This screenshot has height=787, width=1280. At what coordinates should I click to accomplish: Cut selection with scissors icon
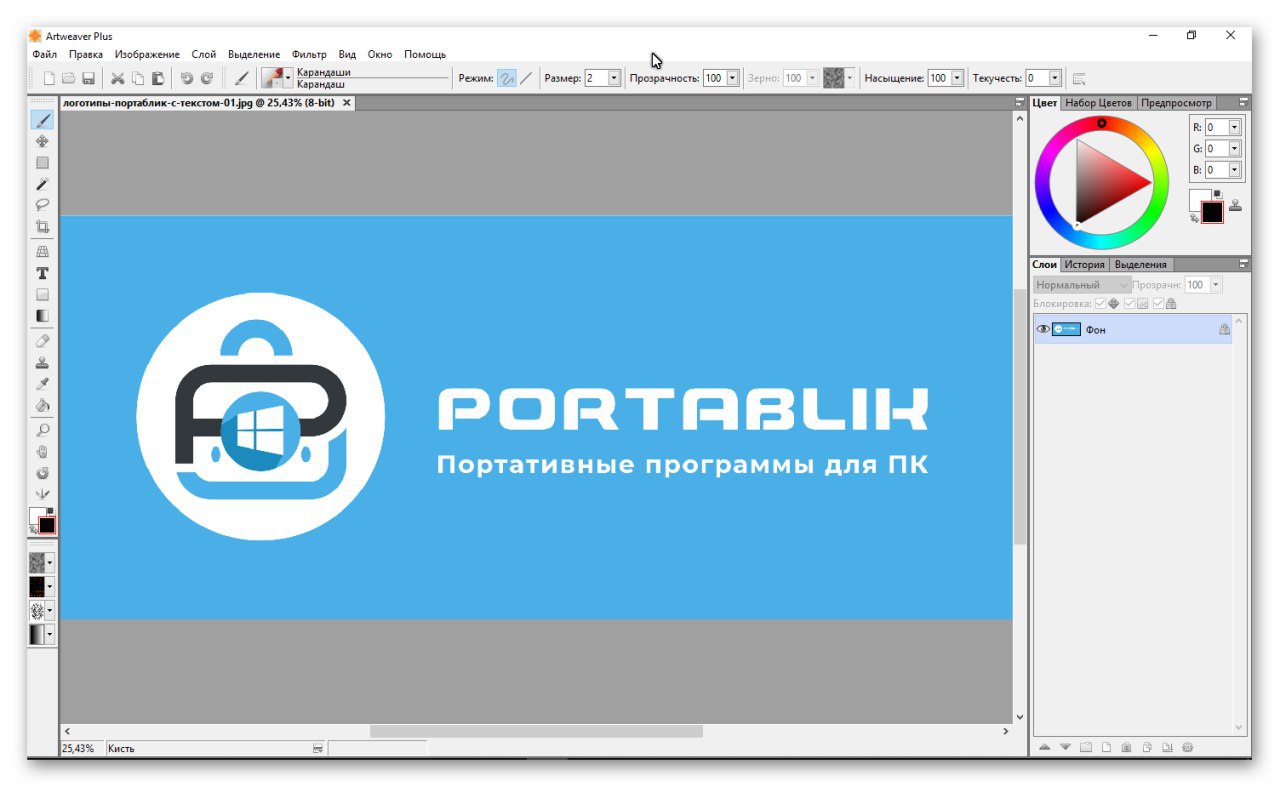tap(118, 78)
